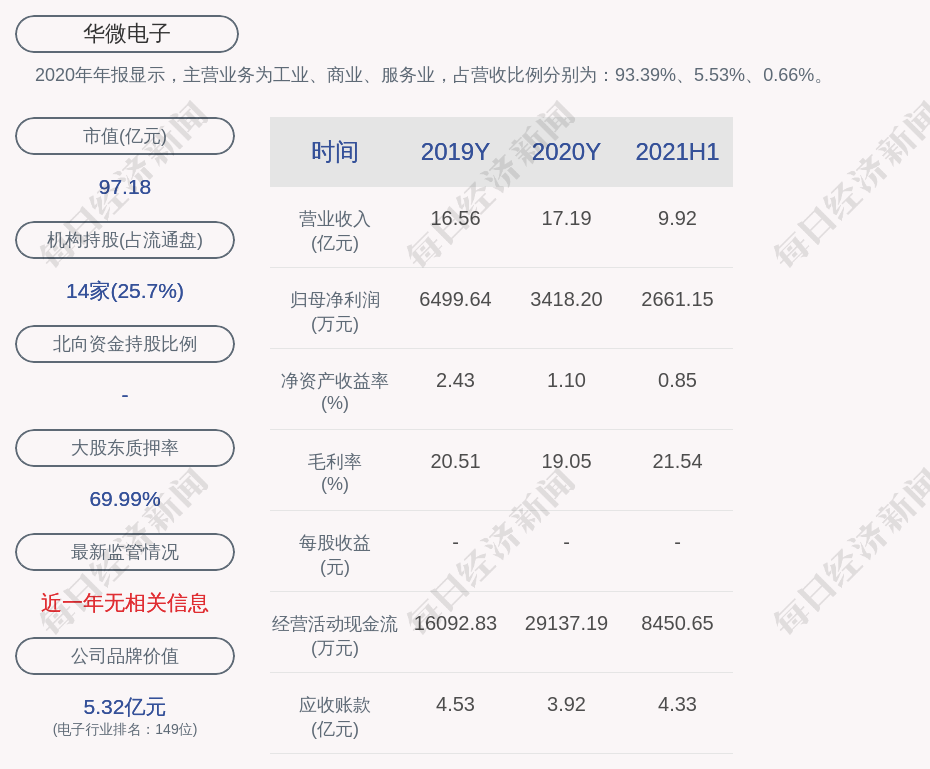Select the 营业收入(亿元) row label

pyautogui.click(x=335, y=231)
